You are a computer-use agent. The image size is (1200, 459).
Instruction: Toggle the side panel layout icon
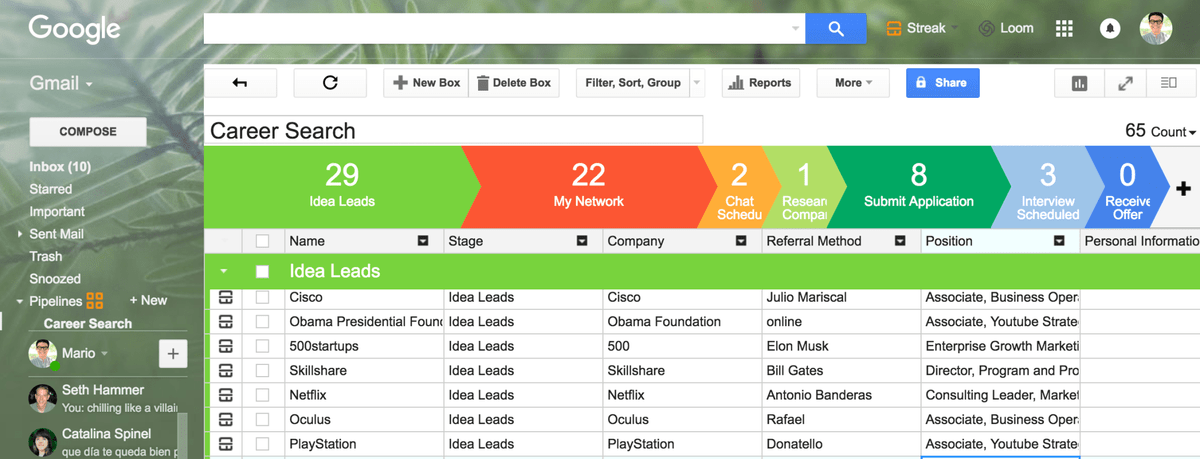1168,83
